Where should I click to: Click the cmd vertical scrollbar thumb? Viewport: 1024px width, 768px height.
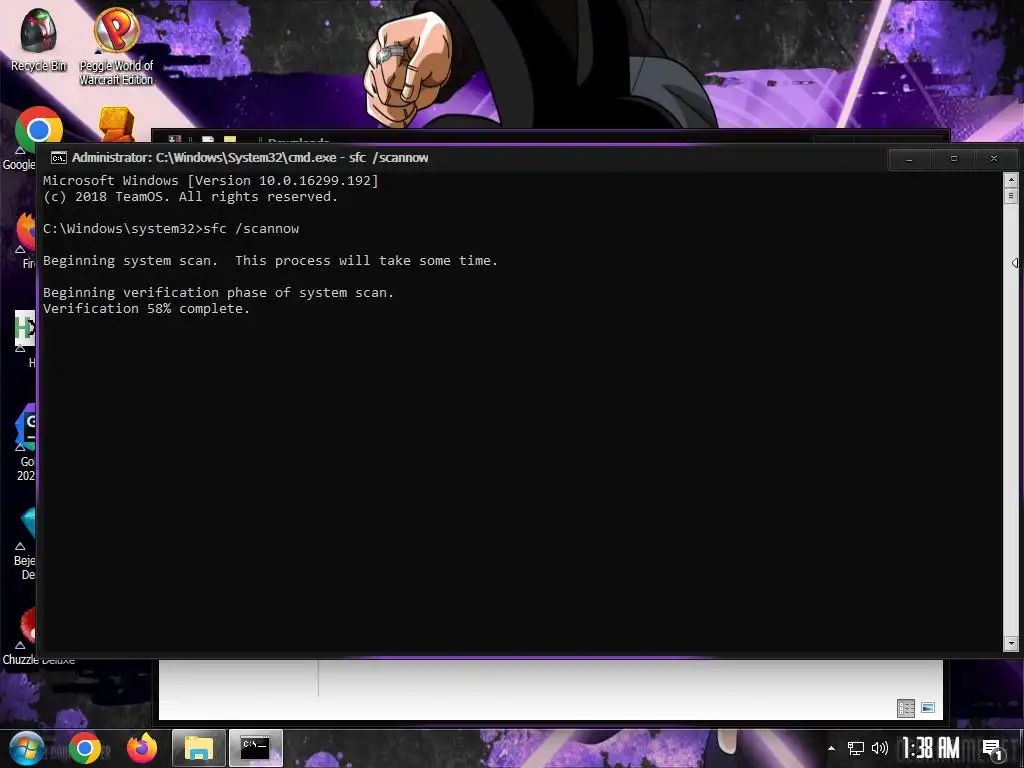[x=1011, y=195]
